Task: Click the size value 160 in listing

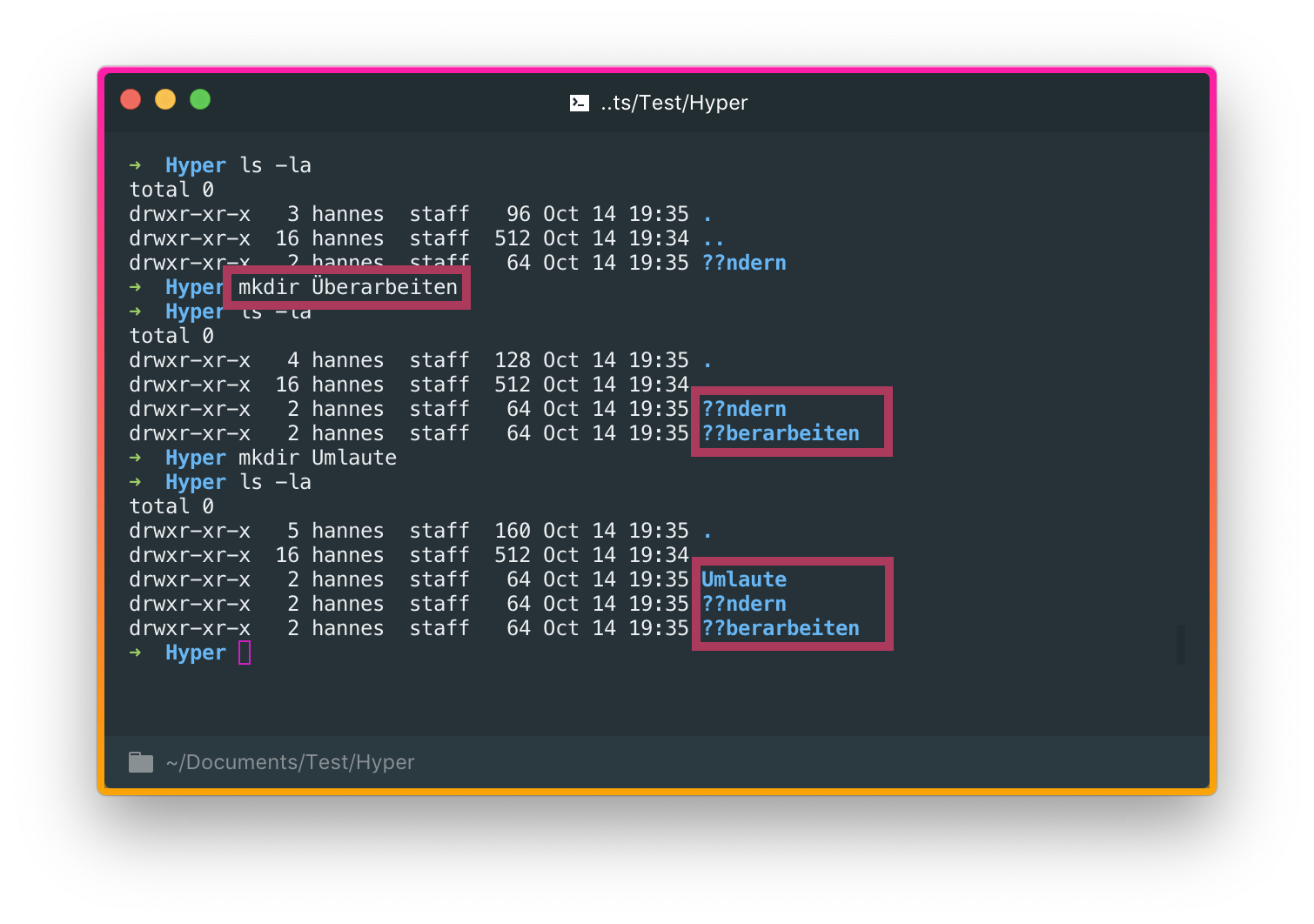Action: pyautogui.click(x=513, y=531)
